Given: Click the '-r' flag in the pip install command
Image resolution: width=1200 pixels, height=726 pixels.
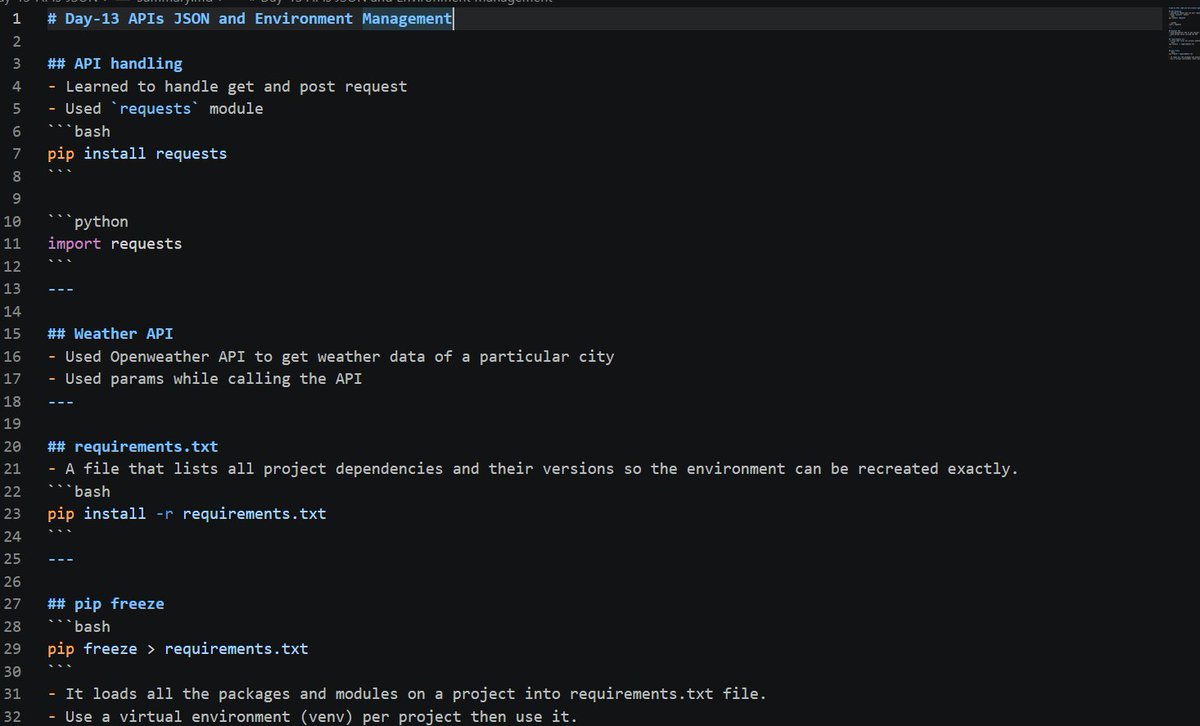Looking at the screenshot, I should pos(164,514).
